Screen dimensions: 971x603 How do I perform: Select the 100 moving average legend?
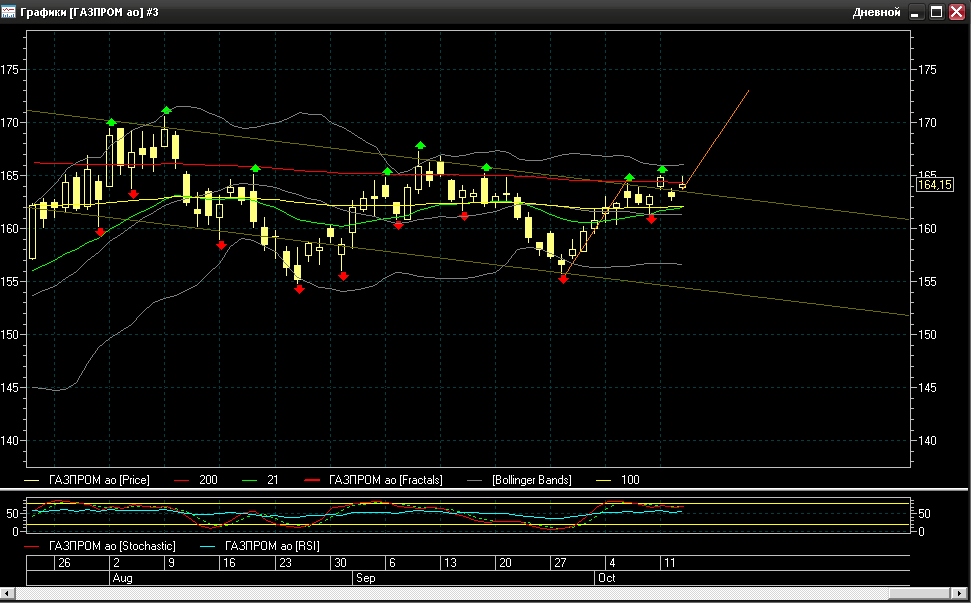tap(630, 480)
